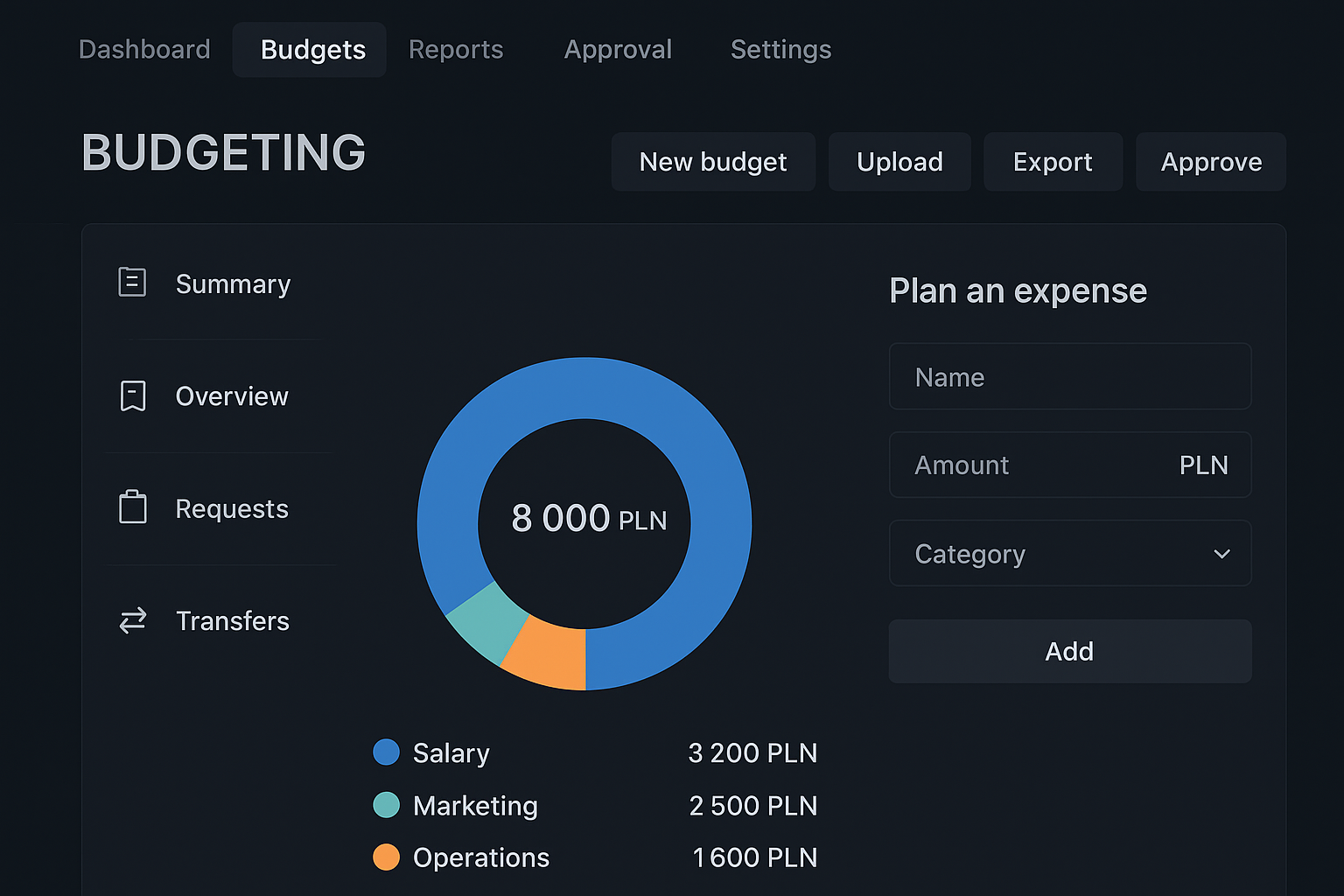Expand the Category dropdown chevron
Screen dimensions: 1344x896
coord(1221,554)
